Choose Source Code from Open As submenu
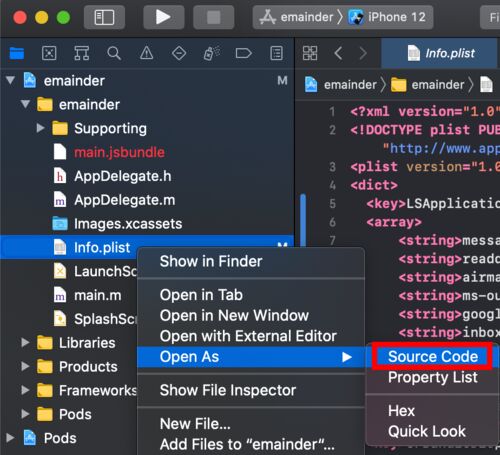 (x=433, y=356)
